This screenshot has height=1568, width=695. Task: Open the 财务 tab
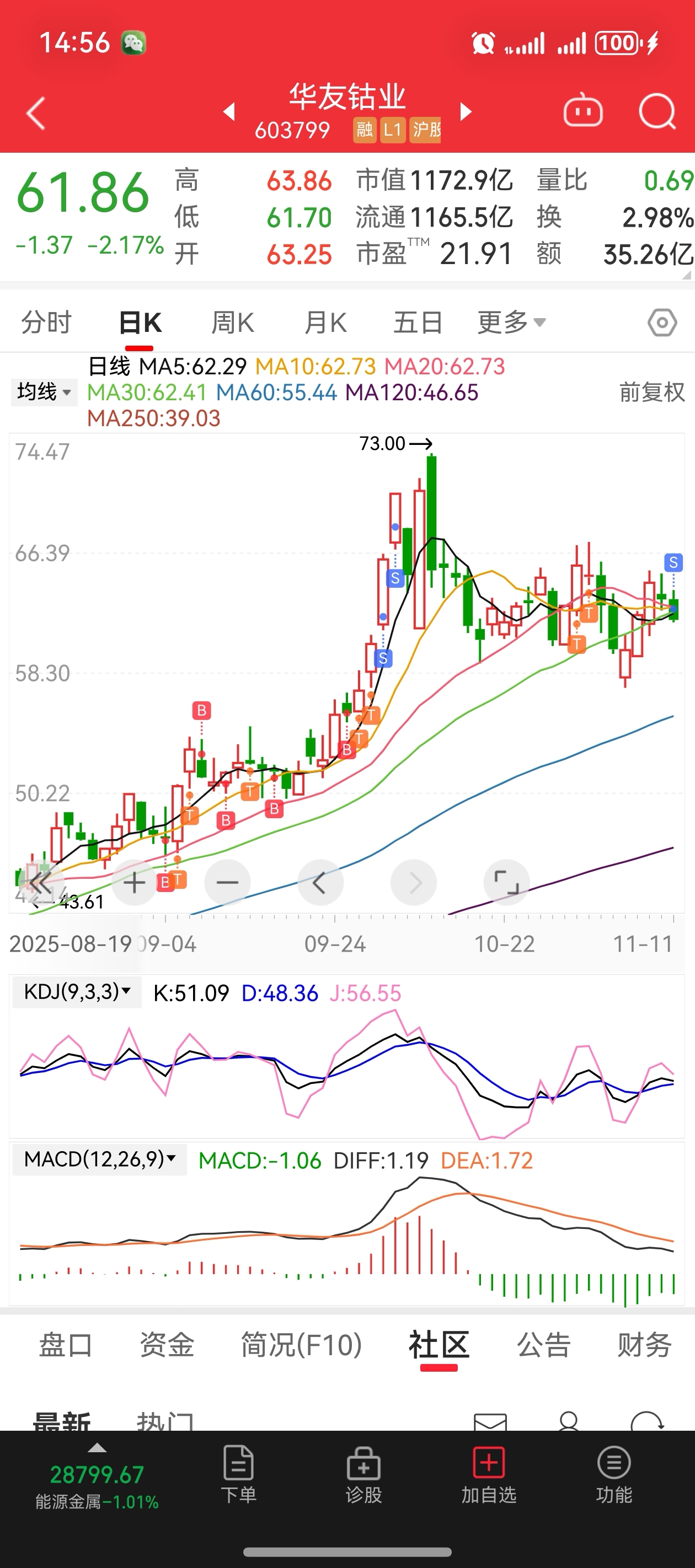tap(644, 1345)
